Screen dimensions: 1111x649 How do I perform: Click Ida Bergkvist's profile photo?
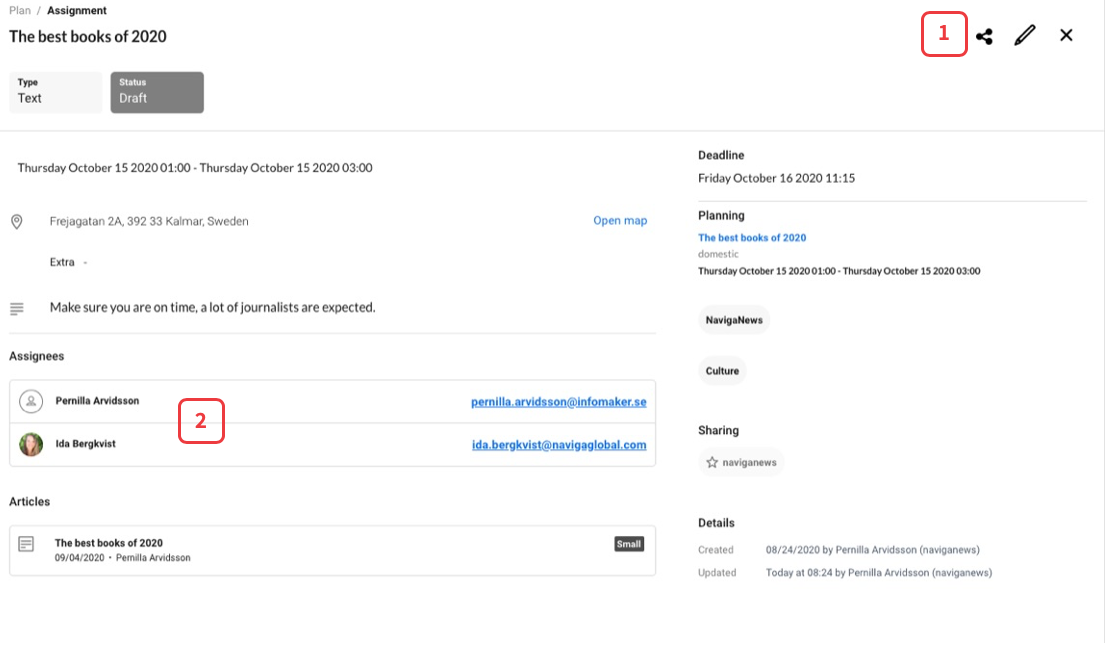click(31, 444)
